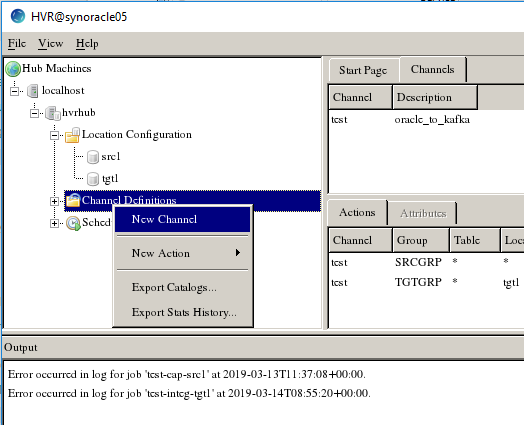Click the hvrhub hub database icon
Screen dimensions: 524x425
pos(52,113)
